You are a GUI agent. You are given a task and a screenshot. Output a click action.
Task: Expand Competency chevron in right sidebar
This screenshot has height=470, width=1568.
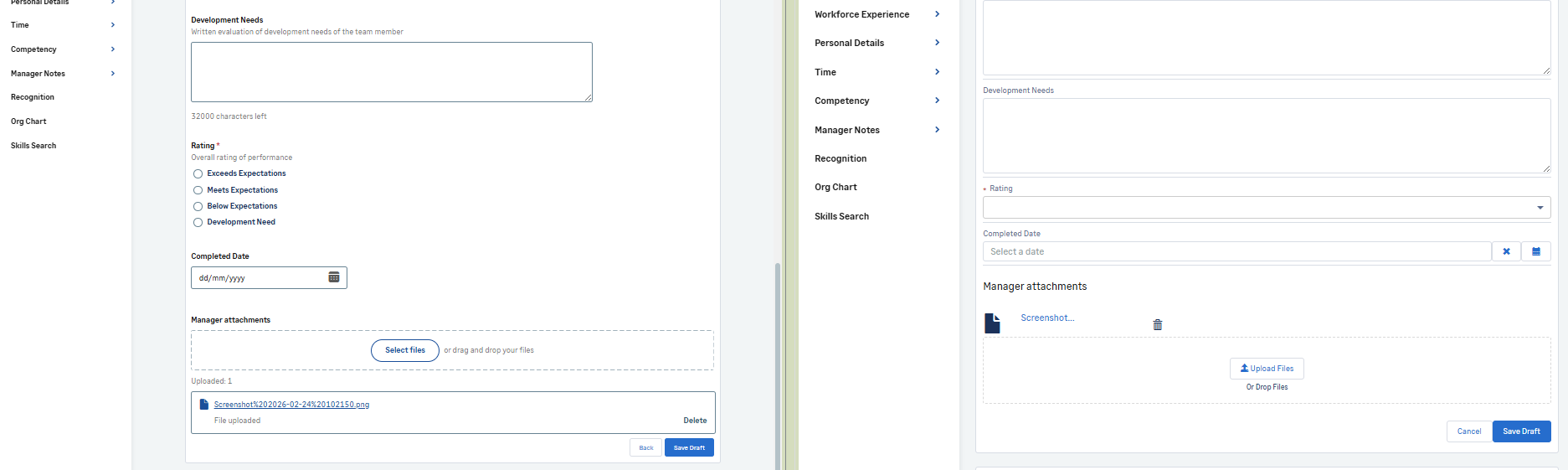937,101
